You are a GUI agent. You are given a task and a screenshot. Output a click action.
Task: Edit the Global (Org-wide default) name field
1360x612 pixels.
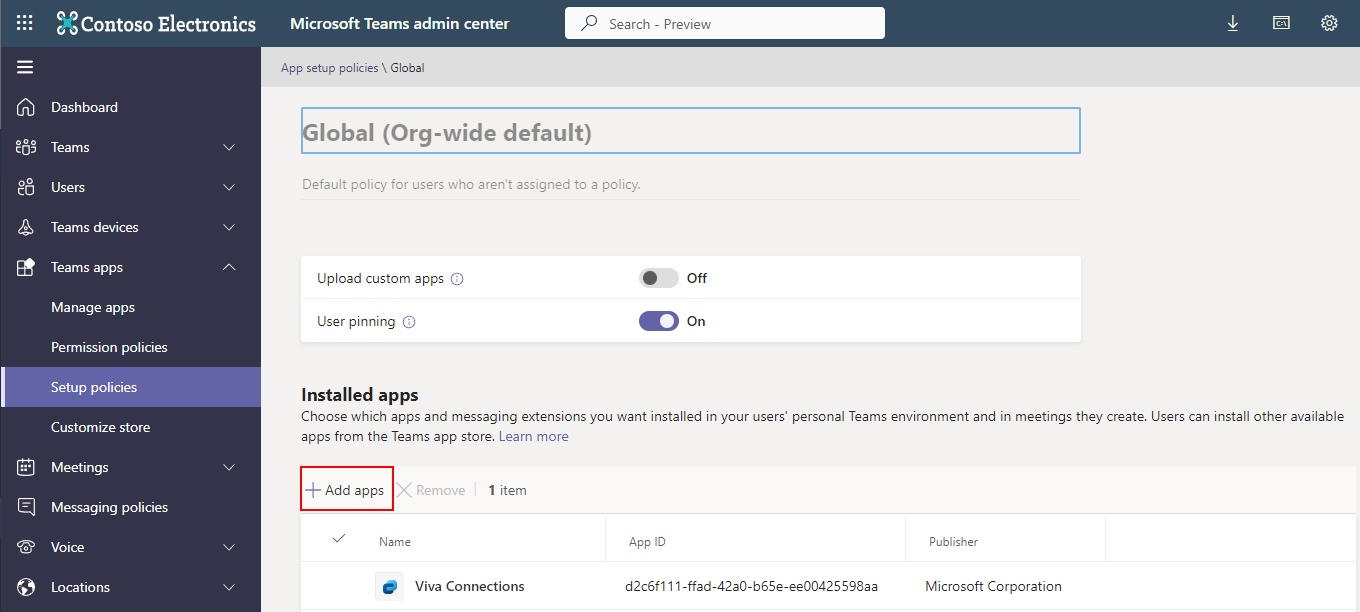click(x=690, y=131)
